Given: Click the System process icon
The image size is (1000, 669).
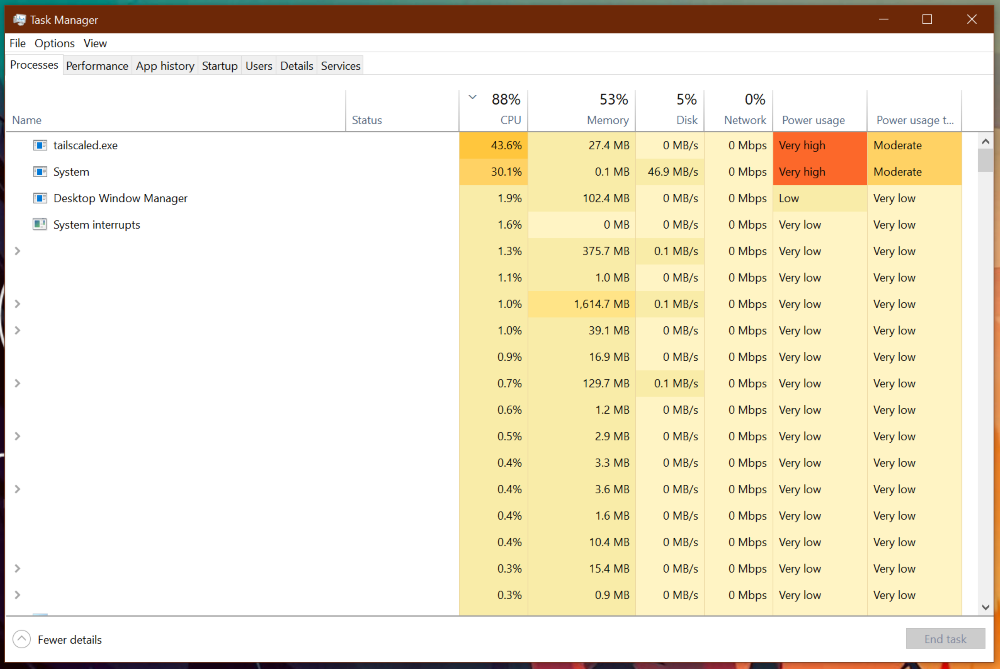Looking at the screenshot, I should [39, 171].
